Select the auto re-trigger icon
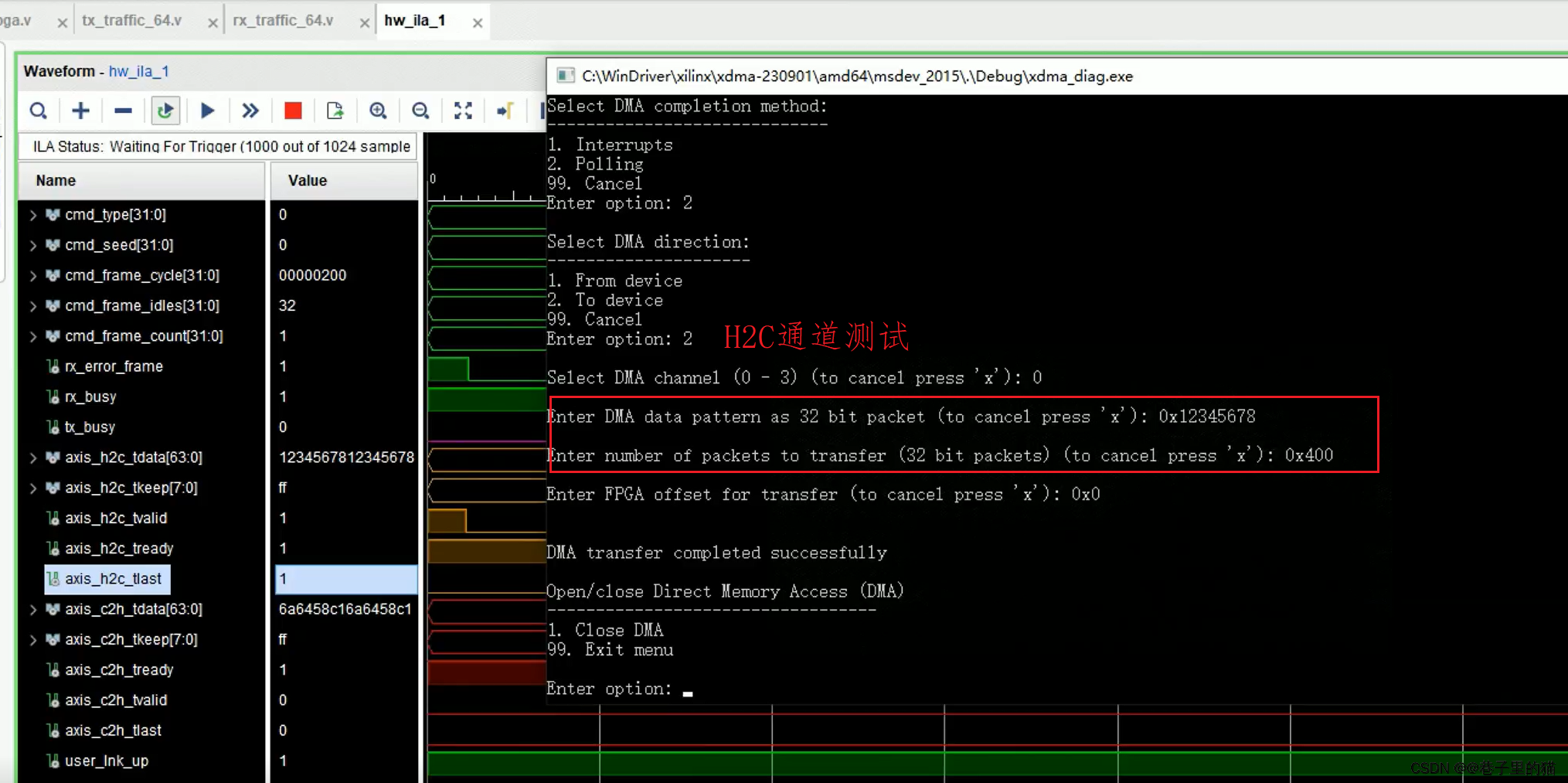This screenshot has width=1568, height=783. (x=165, y=111)
